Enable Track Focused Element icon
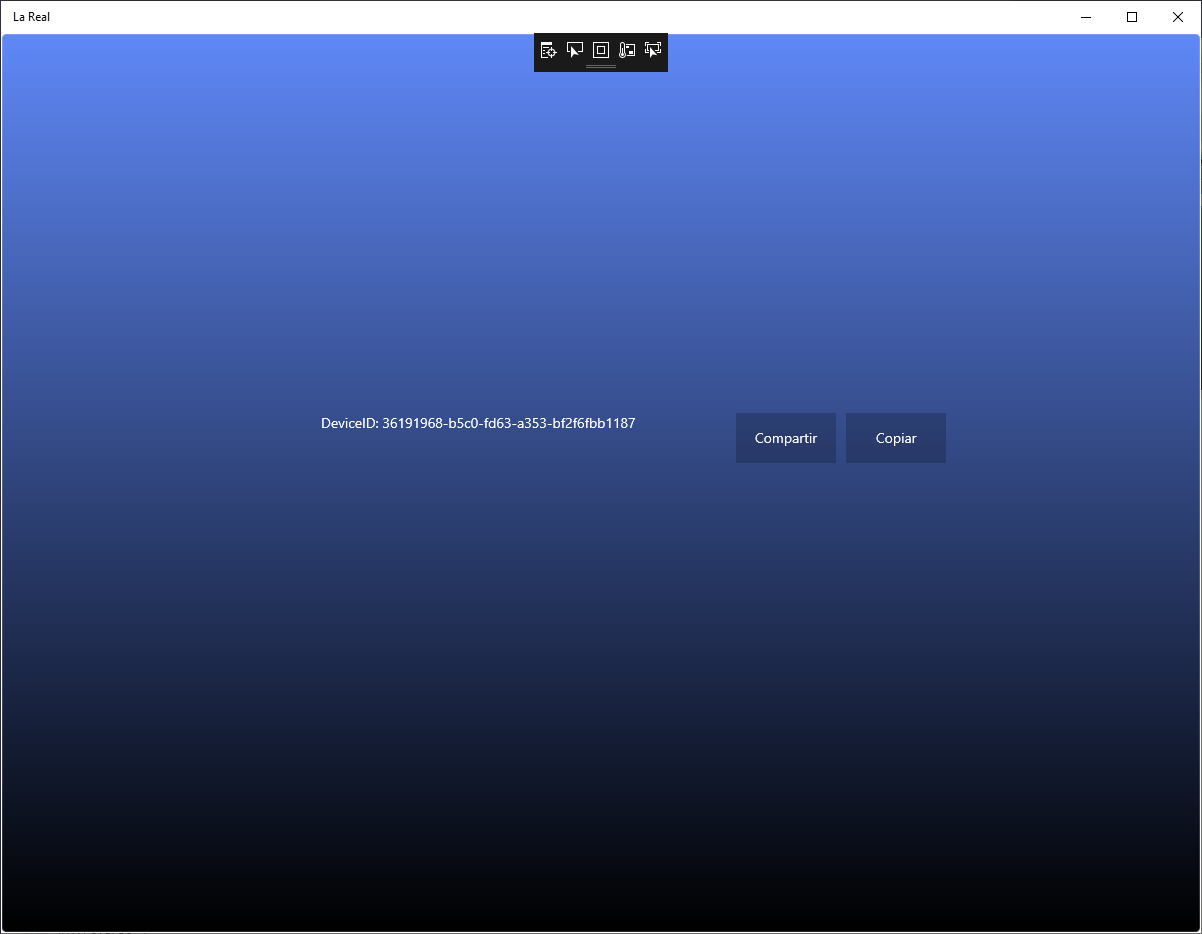The image size is (1202, 934). (x=653, y=50)
